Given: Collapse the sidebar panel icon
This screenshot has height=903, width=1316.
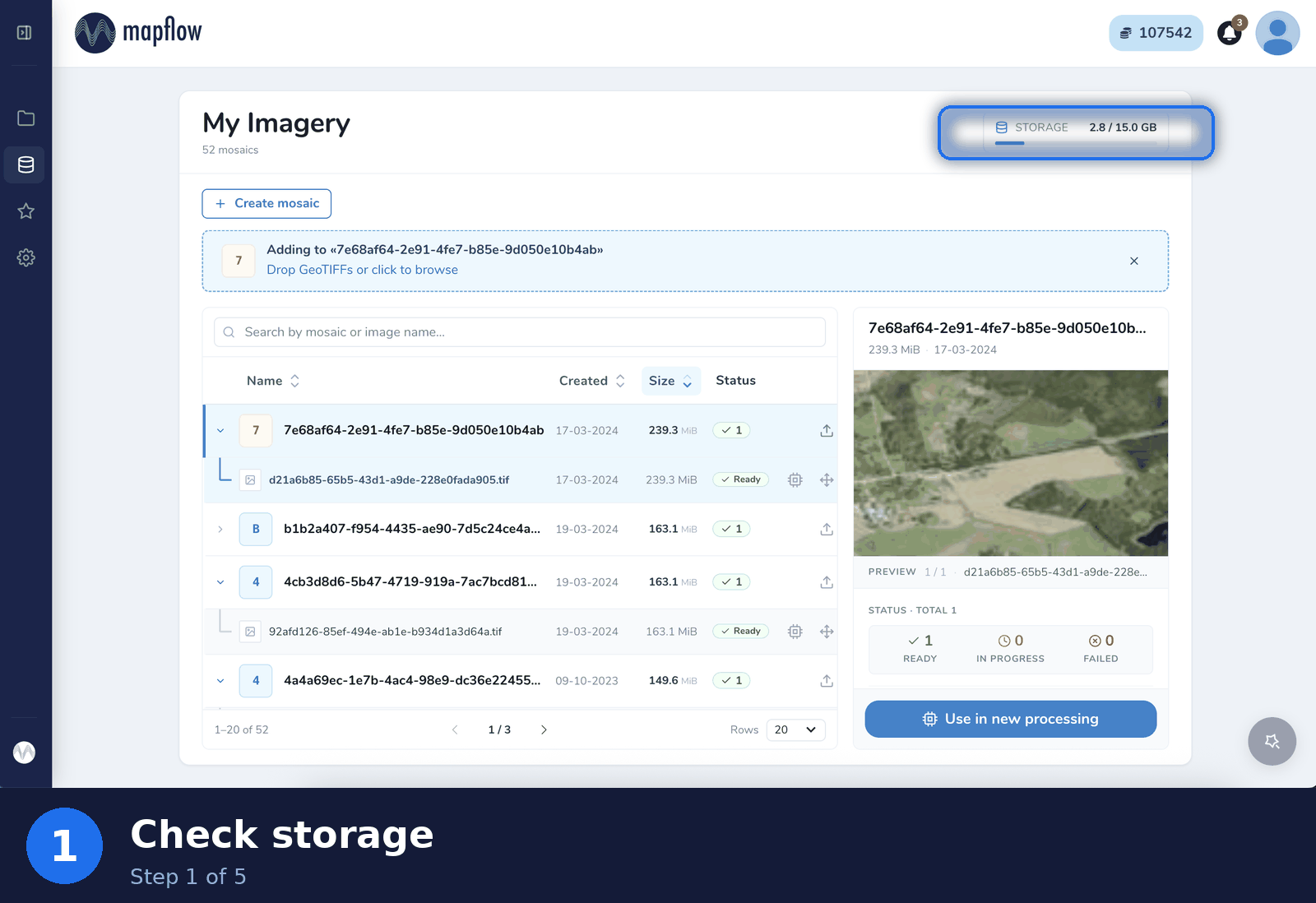Looking at the screenshot, I should 25,33.
